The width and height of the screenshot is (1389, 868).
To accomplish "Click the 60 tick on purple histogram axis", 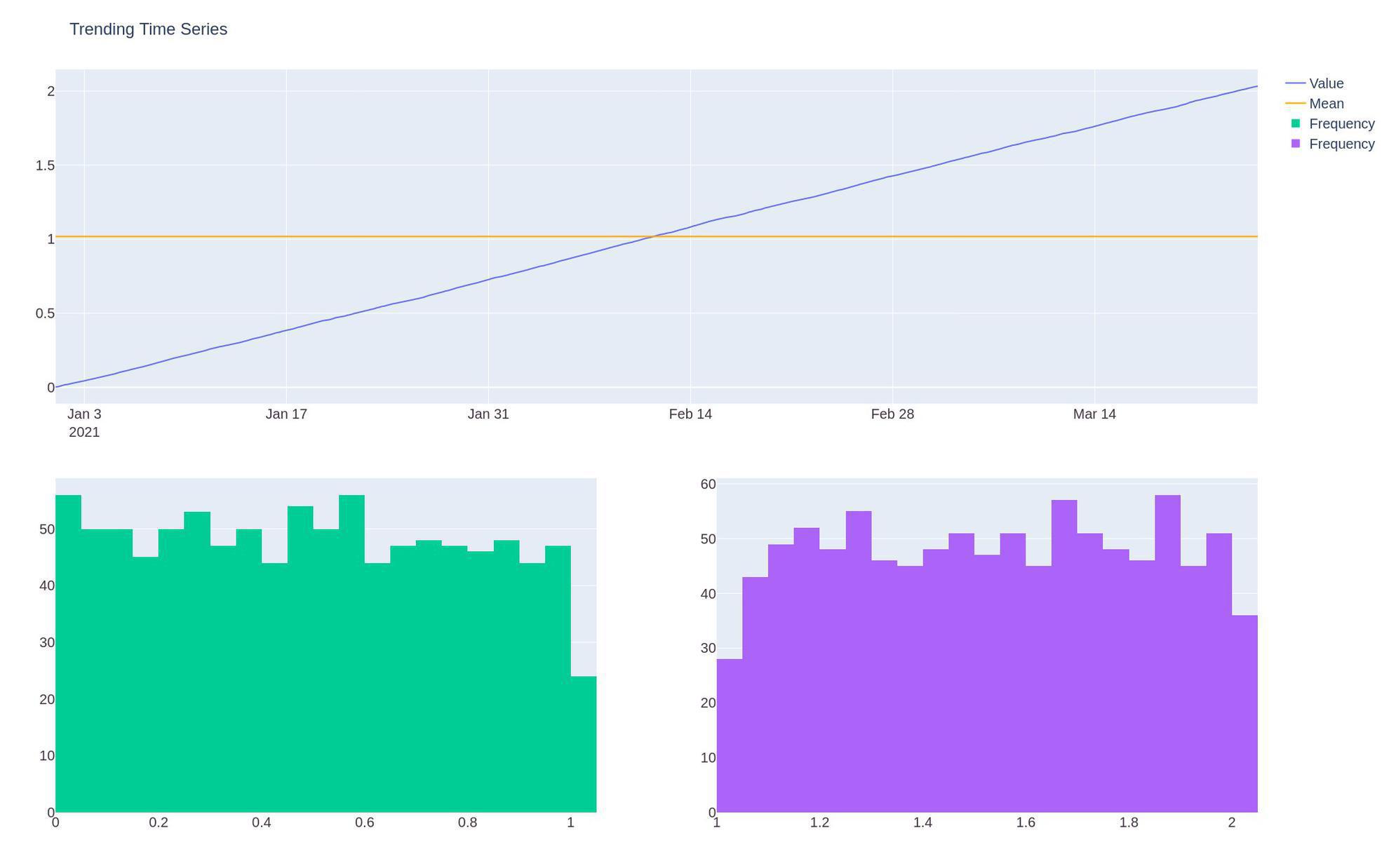I will coord(710,483).
